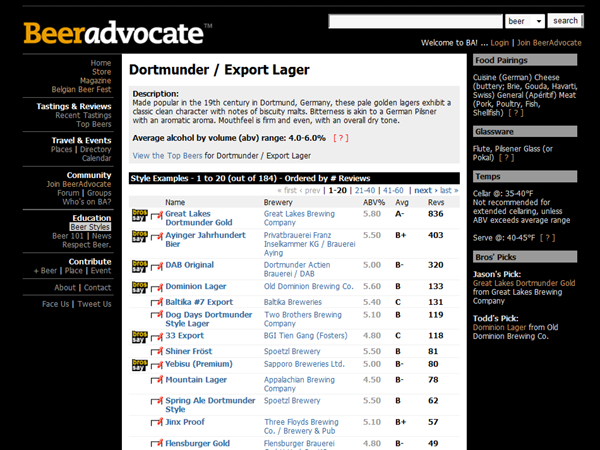
Task: Open the About link
Action: (65, 288)
